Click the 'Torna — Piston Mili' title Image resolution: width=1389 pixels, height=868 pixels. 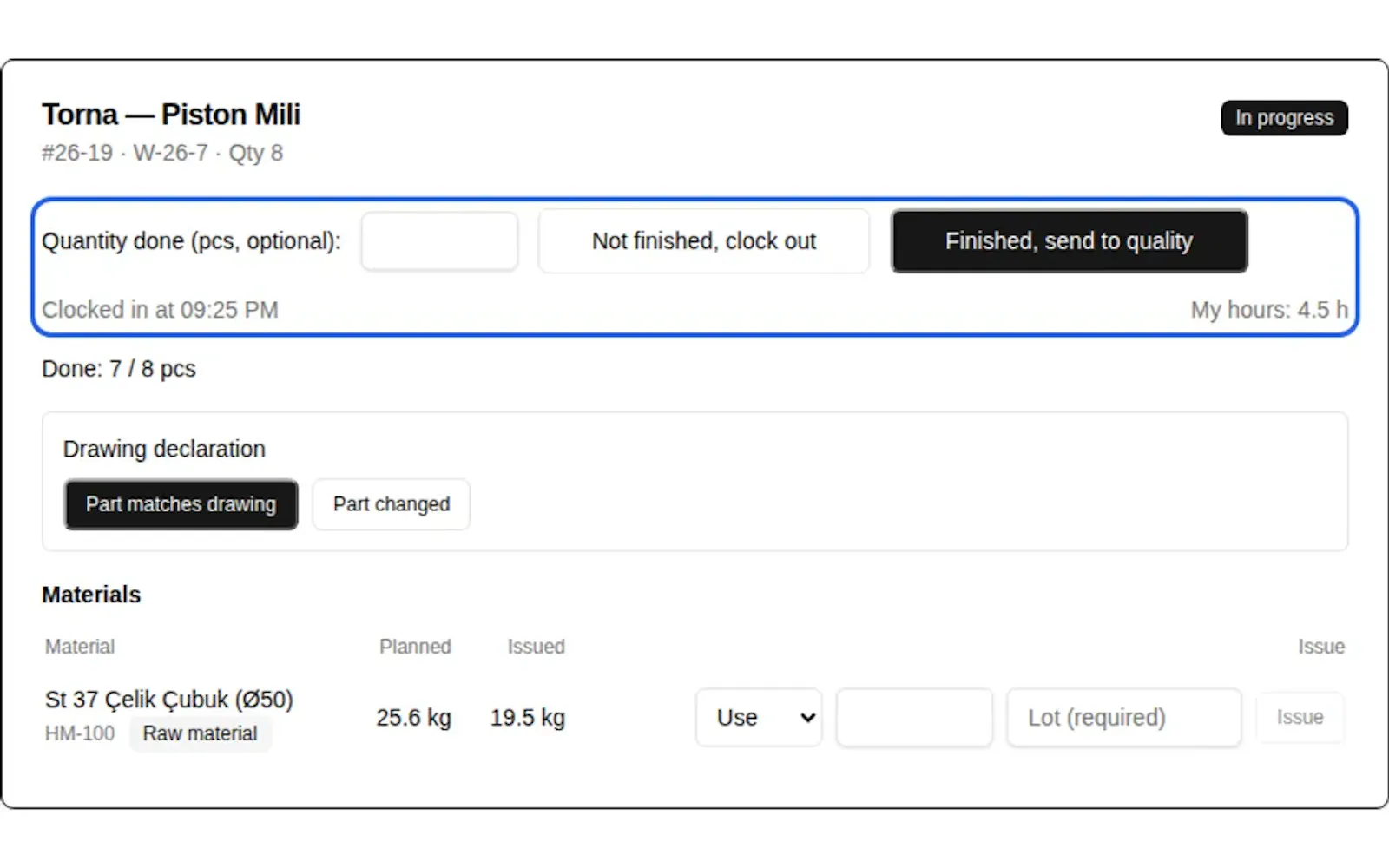click(171, 115)
